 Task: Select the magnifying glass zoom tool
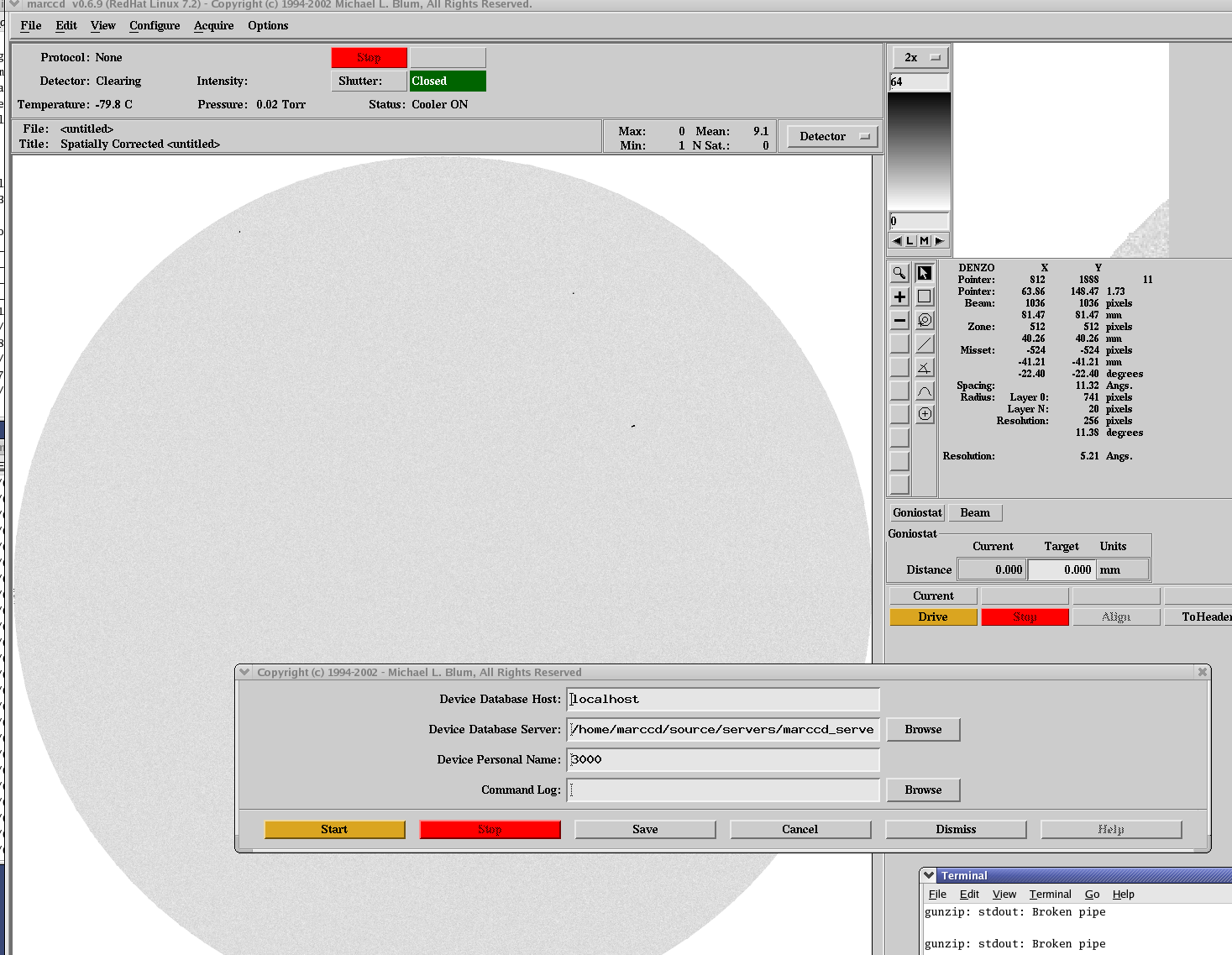click(899, 273)
